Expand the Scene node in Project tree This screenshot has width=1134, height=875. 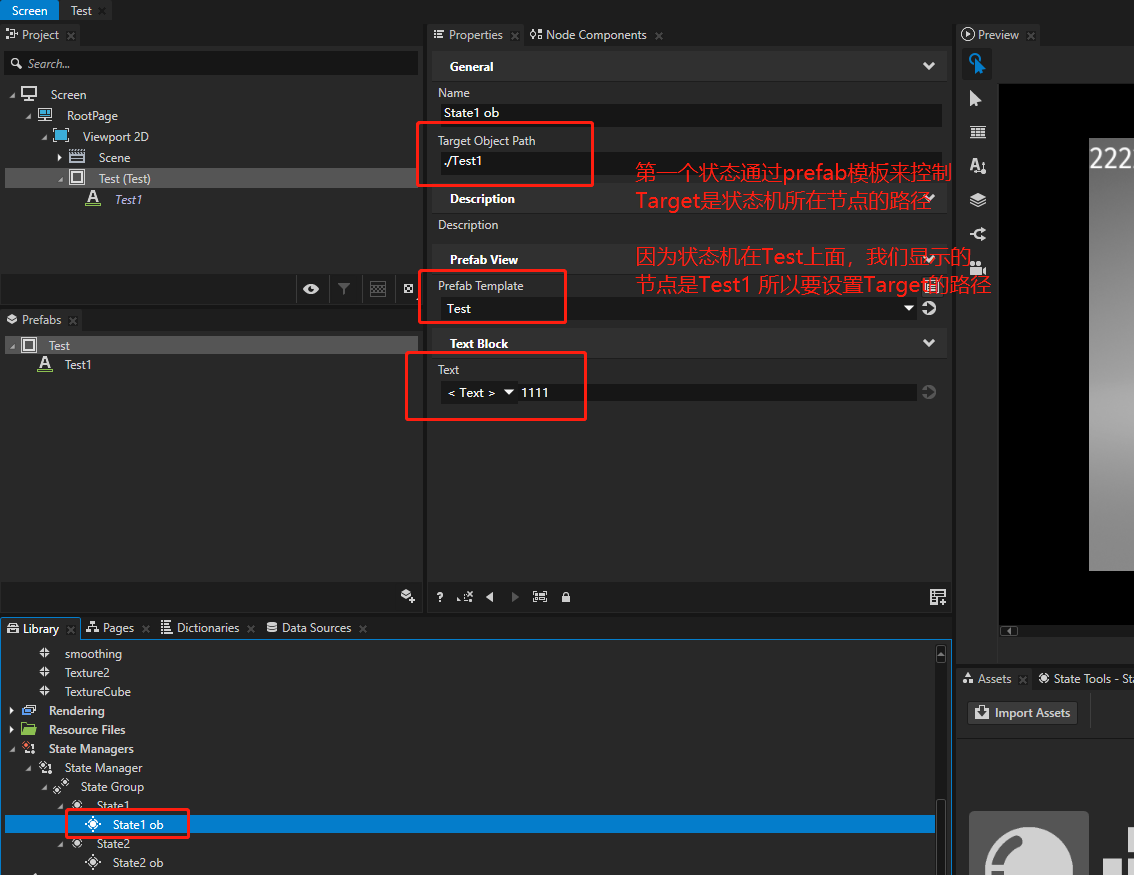(59, 157)
